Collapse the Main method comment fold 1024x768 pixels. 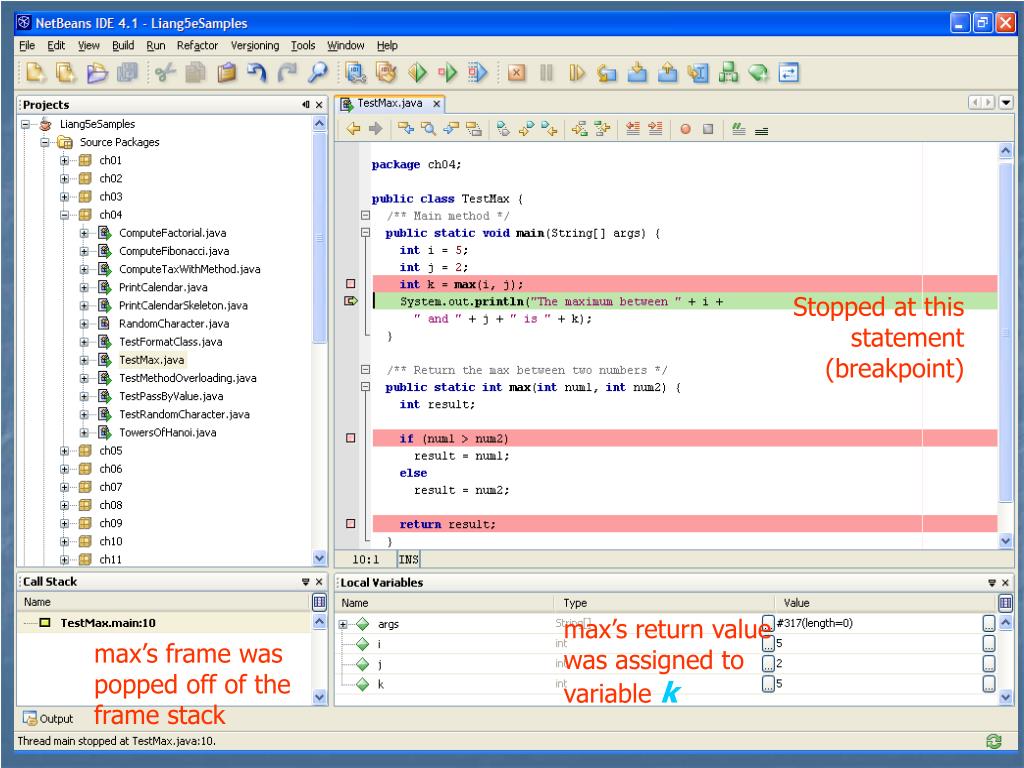tap(366, 215)
